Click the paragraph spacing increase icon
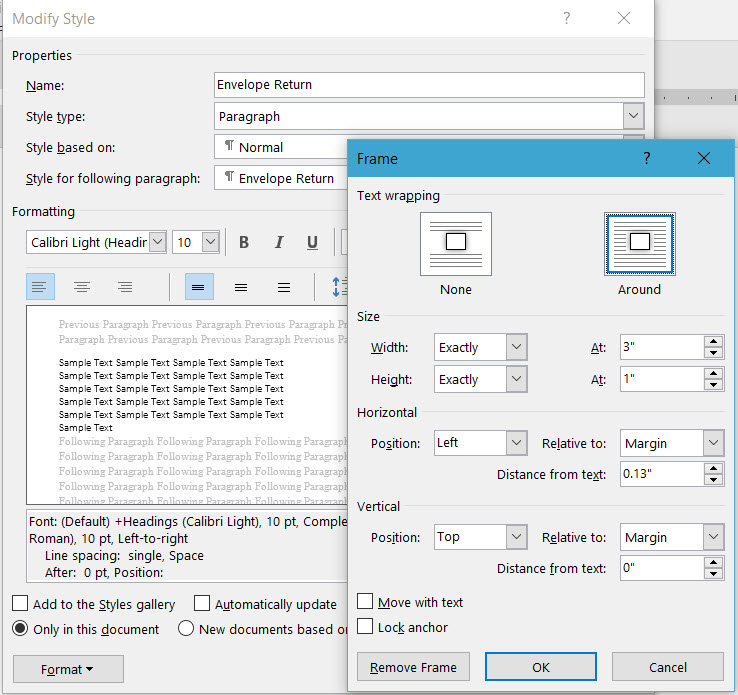This screenshot has width=738, height=695. pos(339,287)
